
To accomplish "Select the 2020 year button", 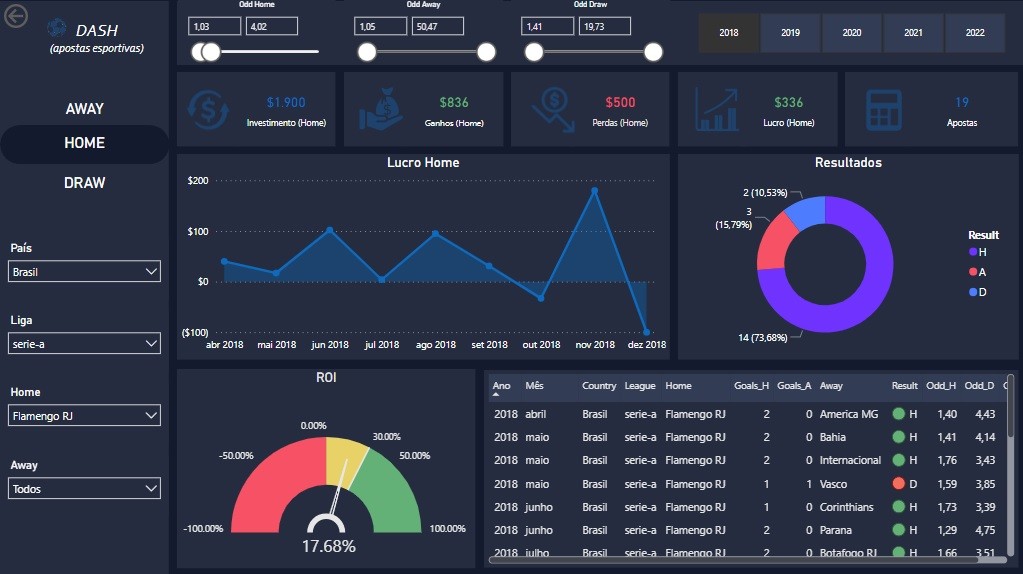I will point(852,33).
